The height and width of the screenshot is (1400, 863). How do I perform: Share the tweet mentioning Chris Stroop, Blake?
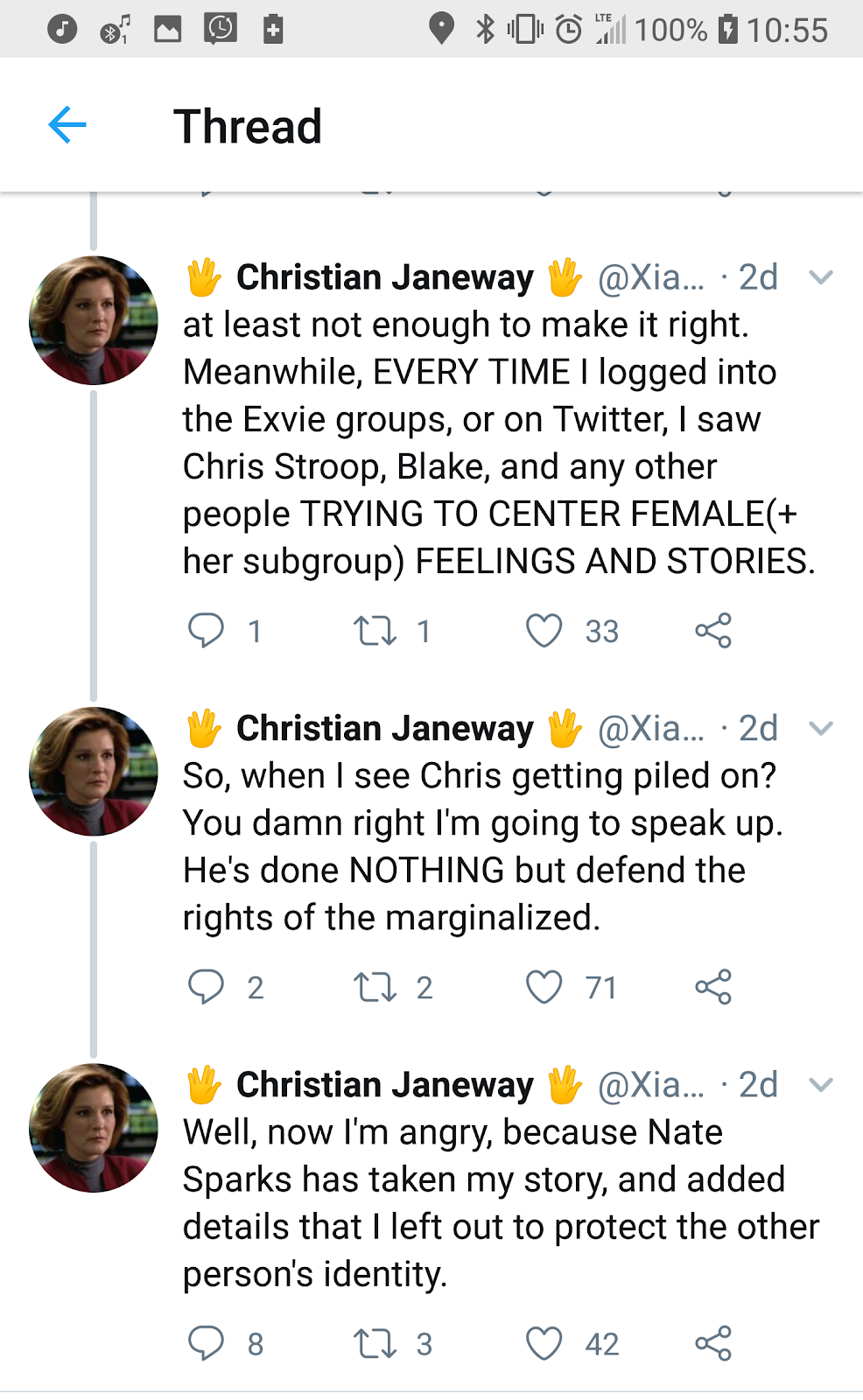click(712, 630)
